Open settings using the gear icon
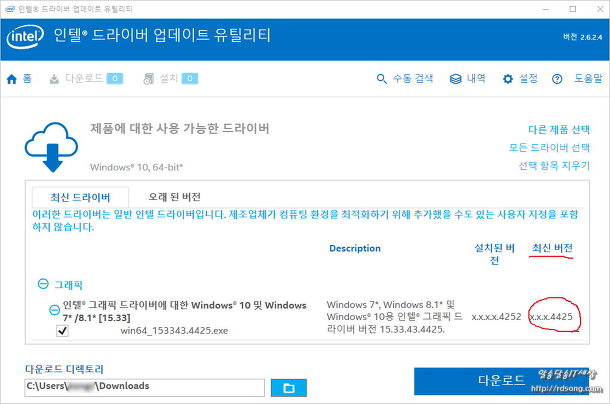610x404 pixels. click(508, 78)
